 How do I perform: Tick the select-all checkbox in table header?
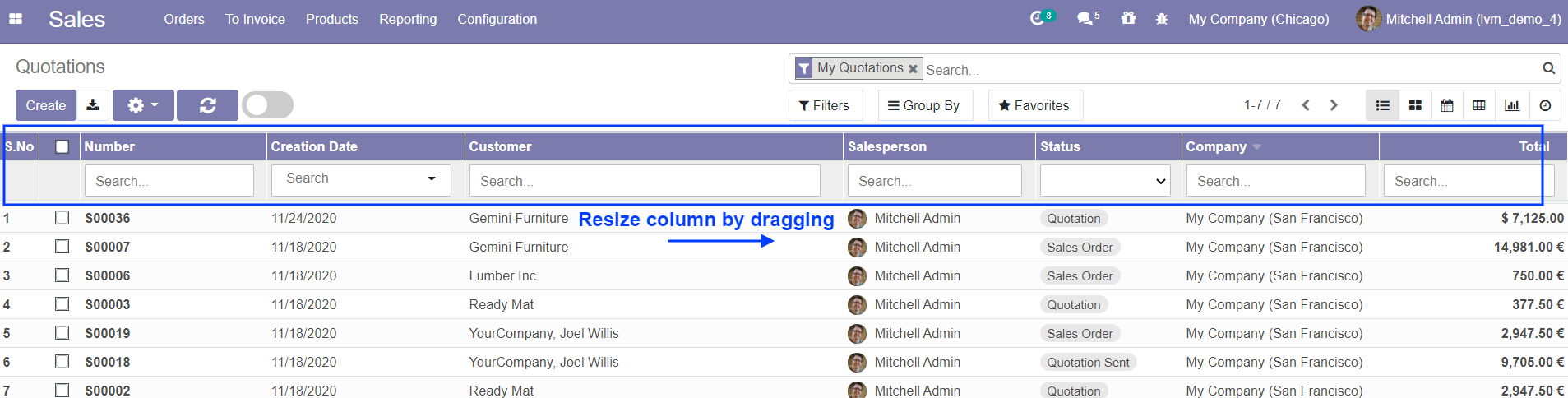click(x=62, y=146)
